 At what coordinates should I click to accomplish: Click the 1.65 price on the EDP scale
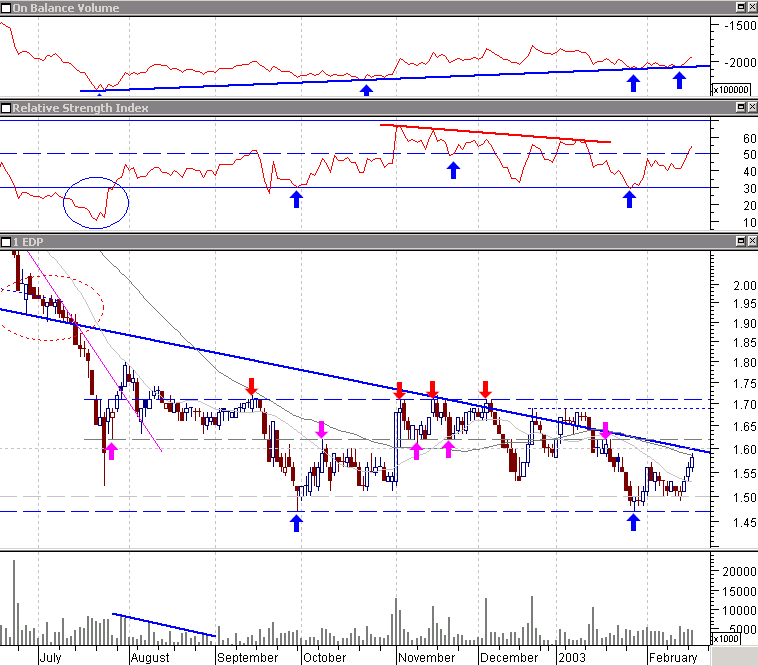tap(745, 427)
